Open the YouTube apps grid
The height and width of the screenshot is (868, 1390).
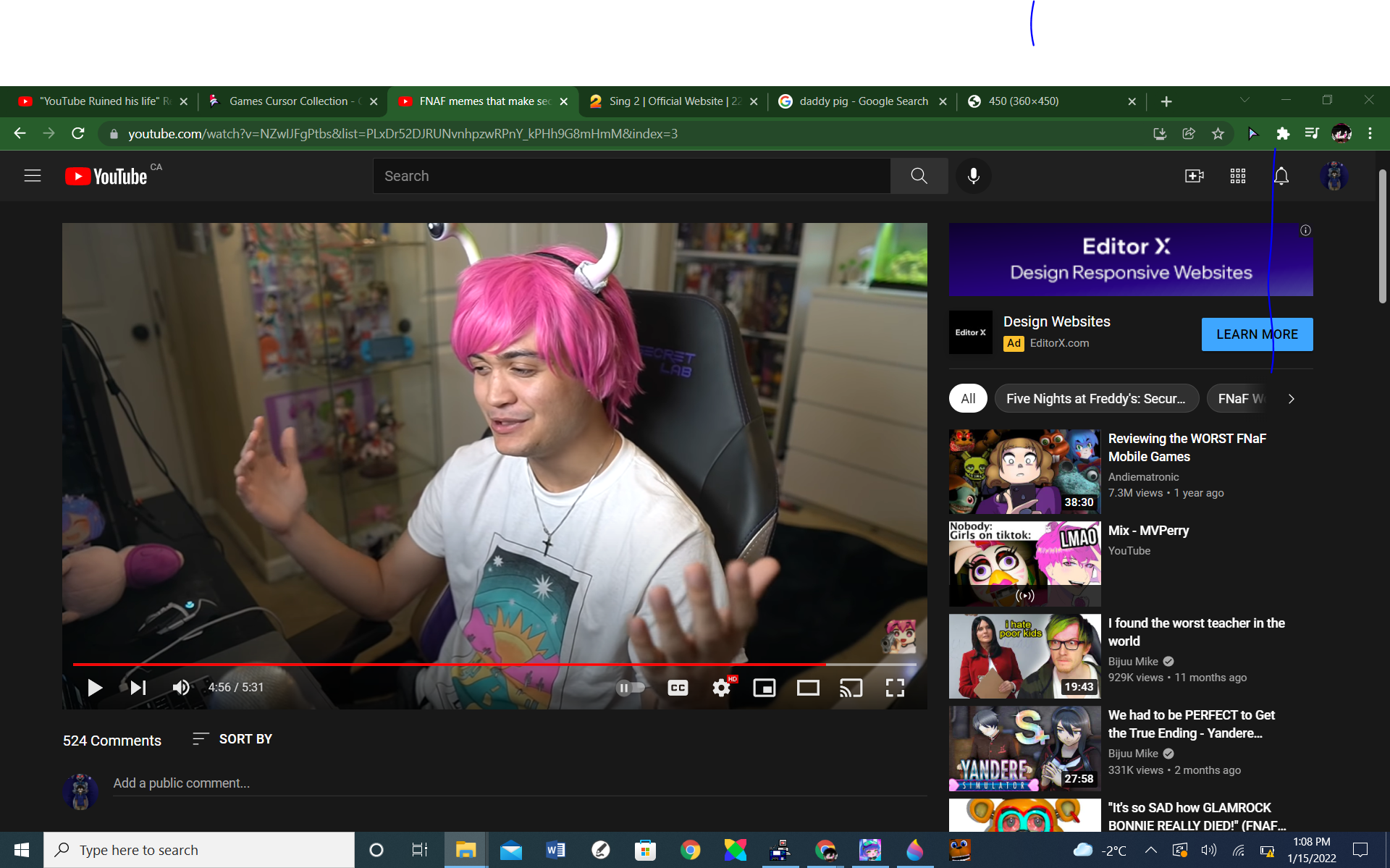click(x=1237, y=176)
